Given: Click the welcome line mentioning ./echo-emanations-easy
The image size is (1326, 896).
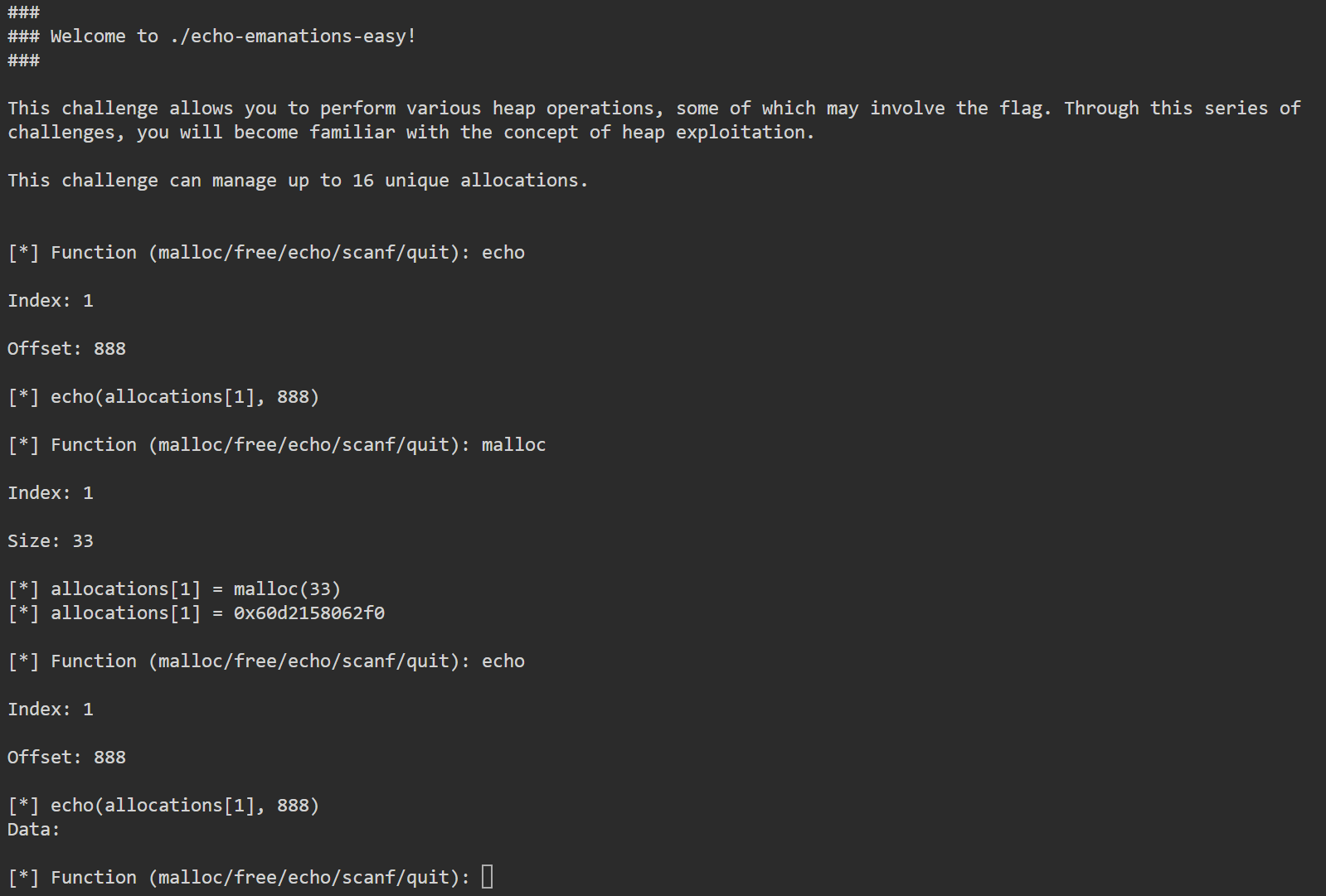Looking at the screenshot, I should tap(211, 36).
